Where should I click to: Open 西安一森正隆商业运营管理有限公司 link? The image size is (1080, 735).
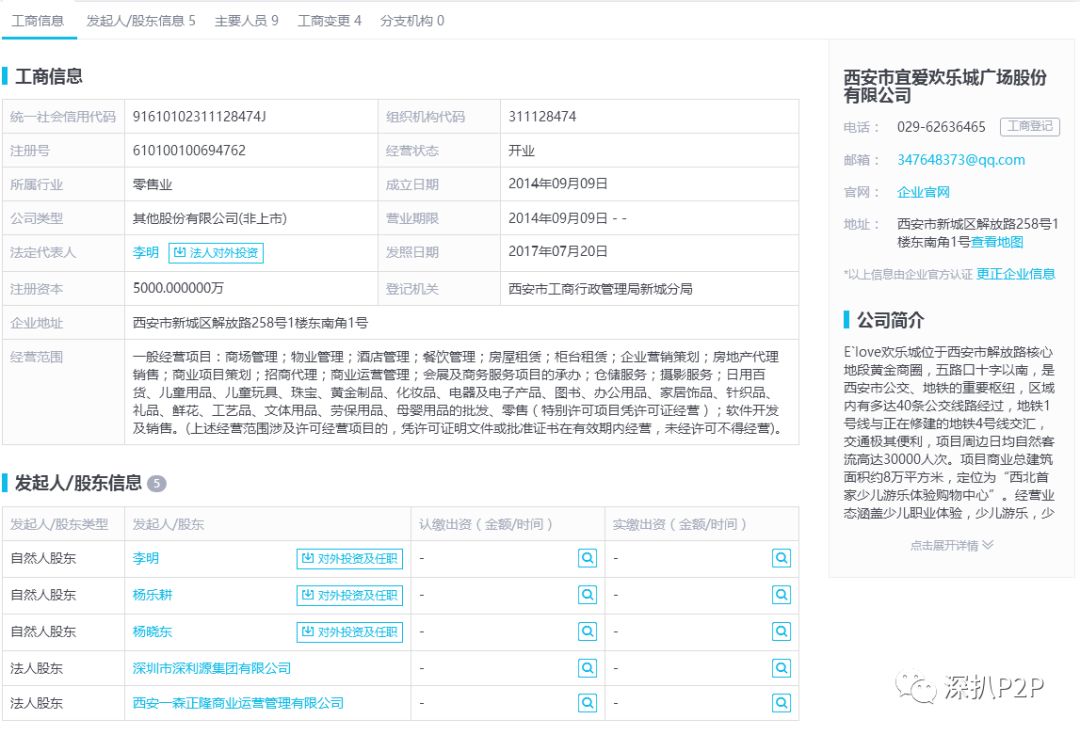pyautogui.click(x=238, y=703)
